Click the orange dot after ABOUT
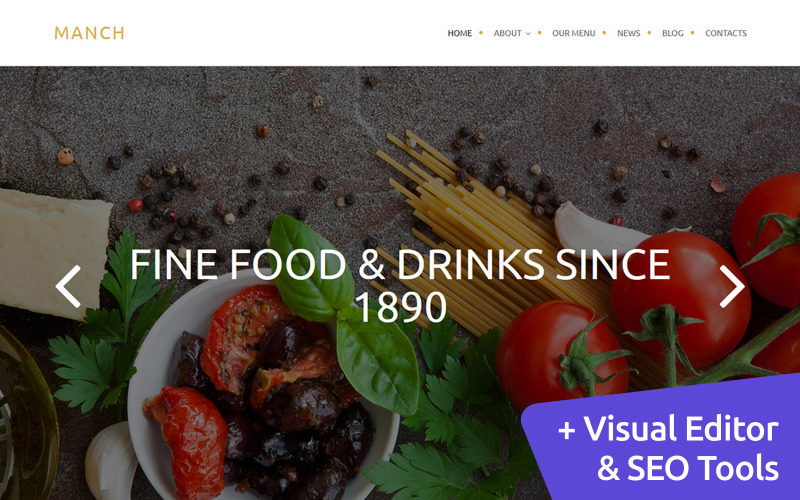 [539, 33]
